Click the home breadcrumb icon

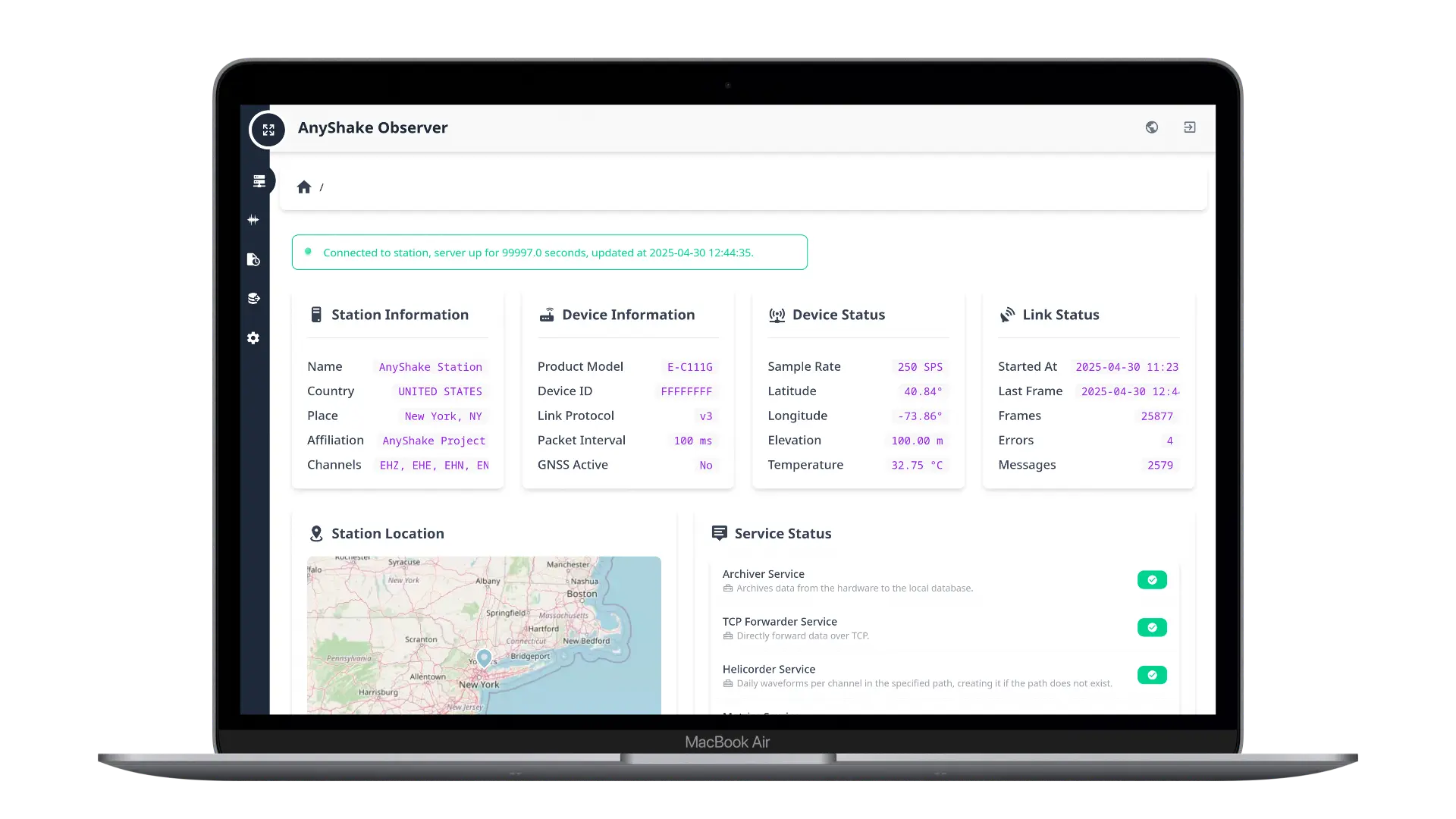coord(304,187)
